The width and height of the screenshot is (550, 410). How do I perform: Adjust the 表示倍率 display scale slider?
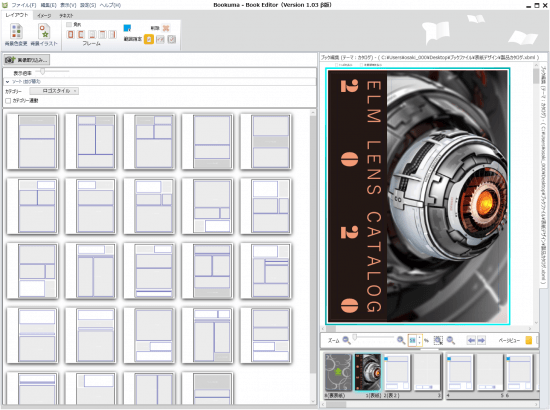coord(42,72)
